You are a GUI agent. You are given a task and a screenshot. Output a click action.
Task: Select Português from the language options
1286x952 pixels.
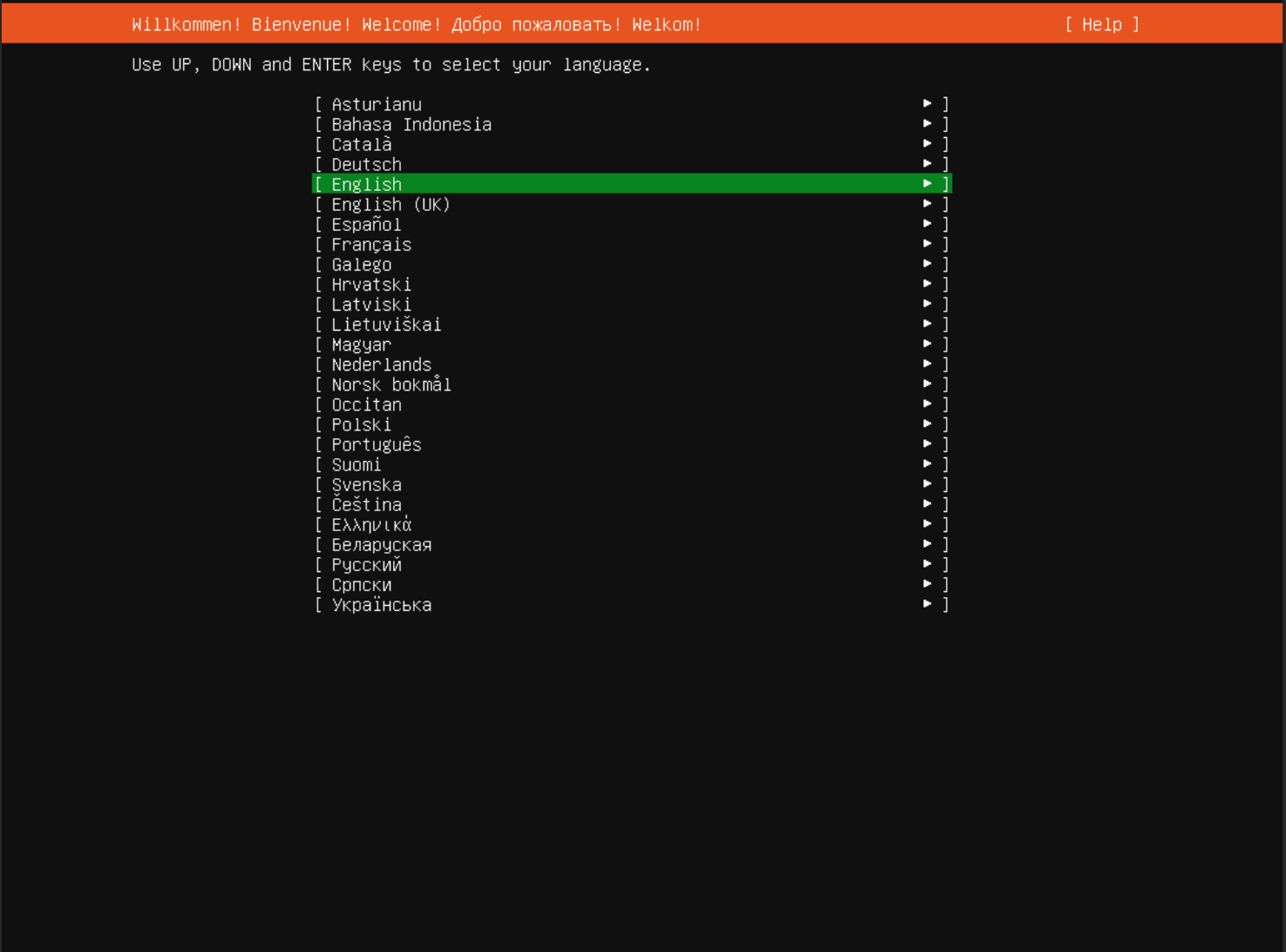click(377, 444)
